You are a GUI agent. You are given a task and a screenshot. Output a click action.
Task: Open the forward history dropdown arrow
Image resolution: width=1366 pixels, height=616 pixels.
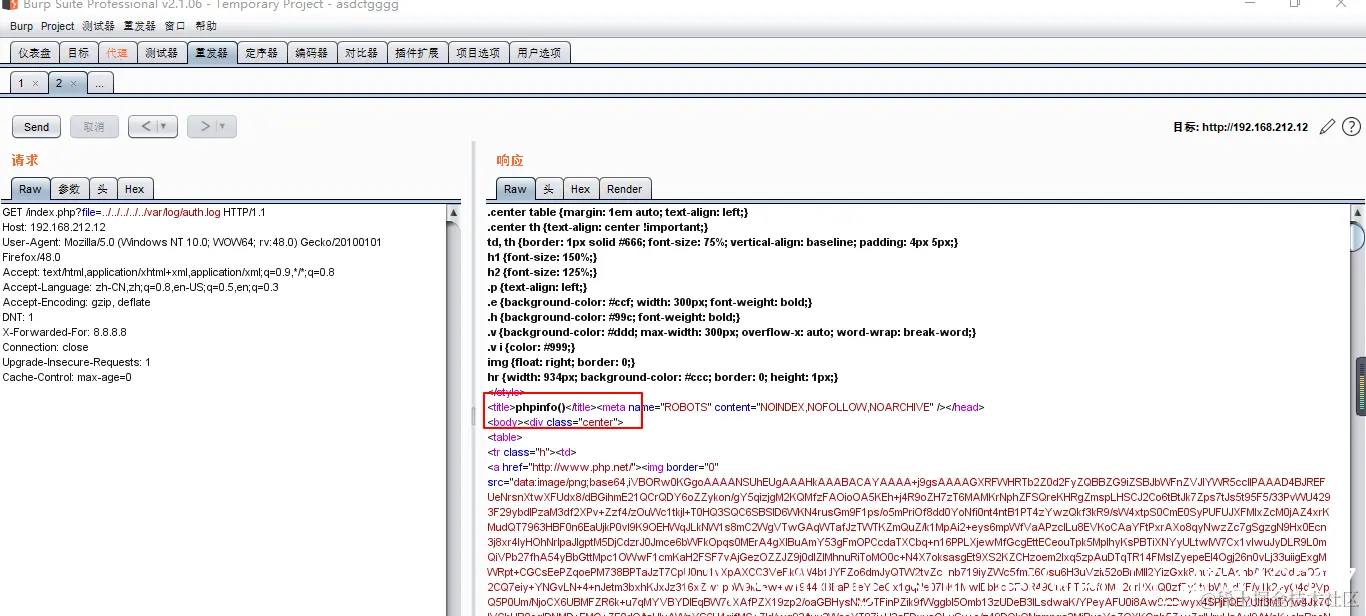click(x=222, y=127)
